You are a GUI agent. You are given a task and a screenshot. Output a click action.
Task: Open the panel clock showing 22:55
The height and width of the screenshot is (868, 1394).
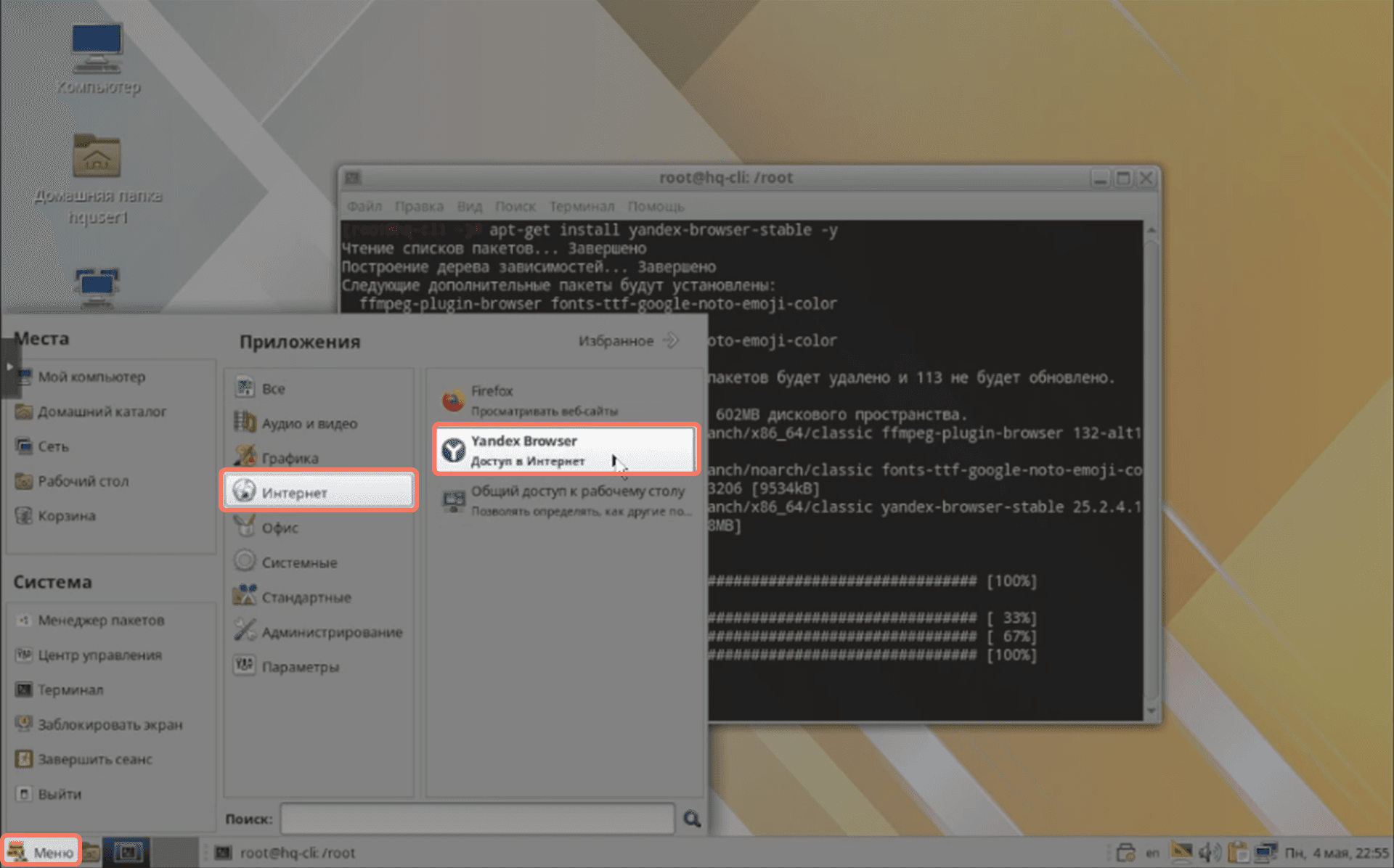[1337, 853]
